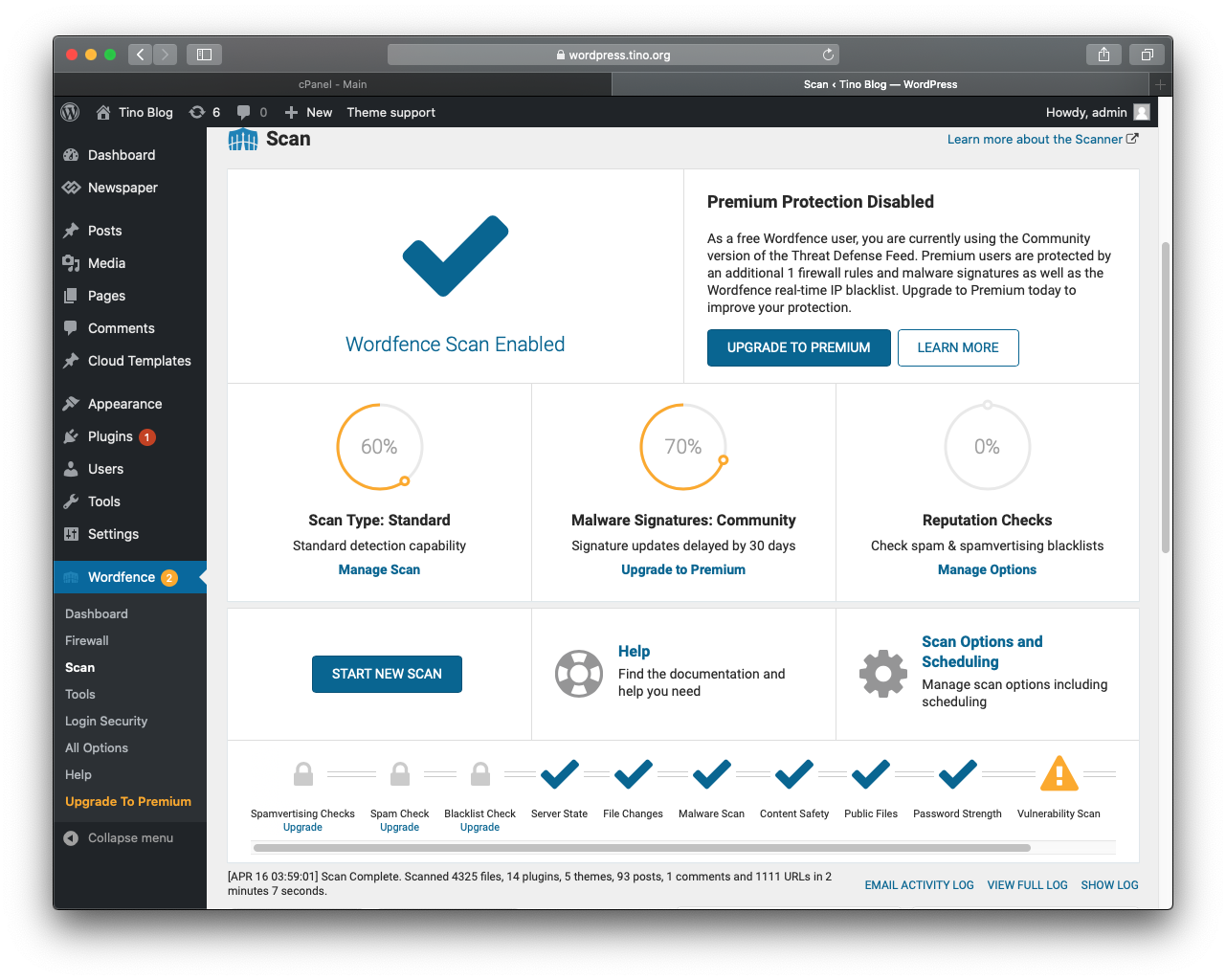
Task: Open the Learn more about the Scanner link
Action: [x=1036, y=139]
